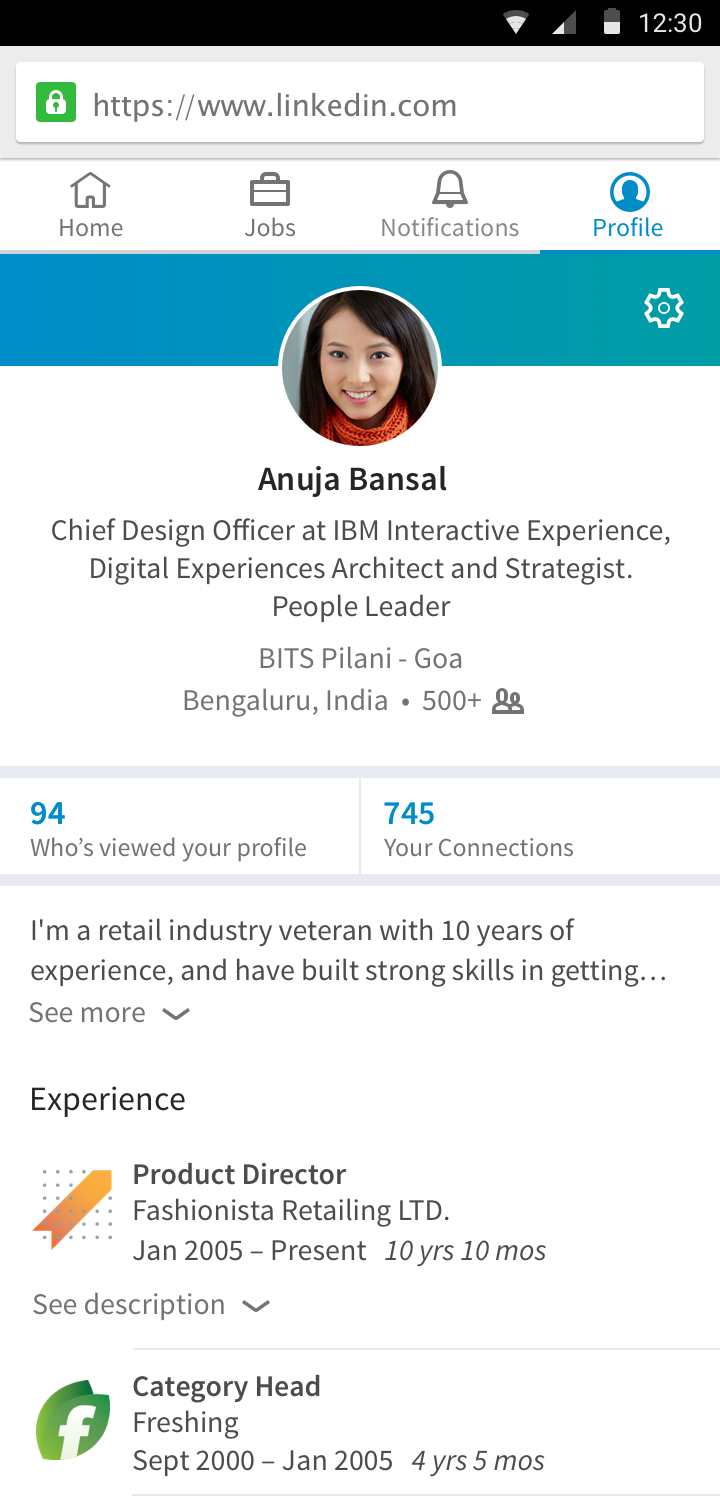The width and height of the screenshot is (720, 1500).
Task: Open the settings gear icon
Action: pos(664,308)
